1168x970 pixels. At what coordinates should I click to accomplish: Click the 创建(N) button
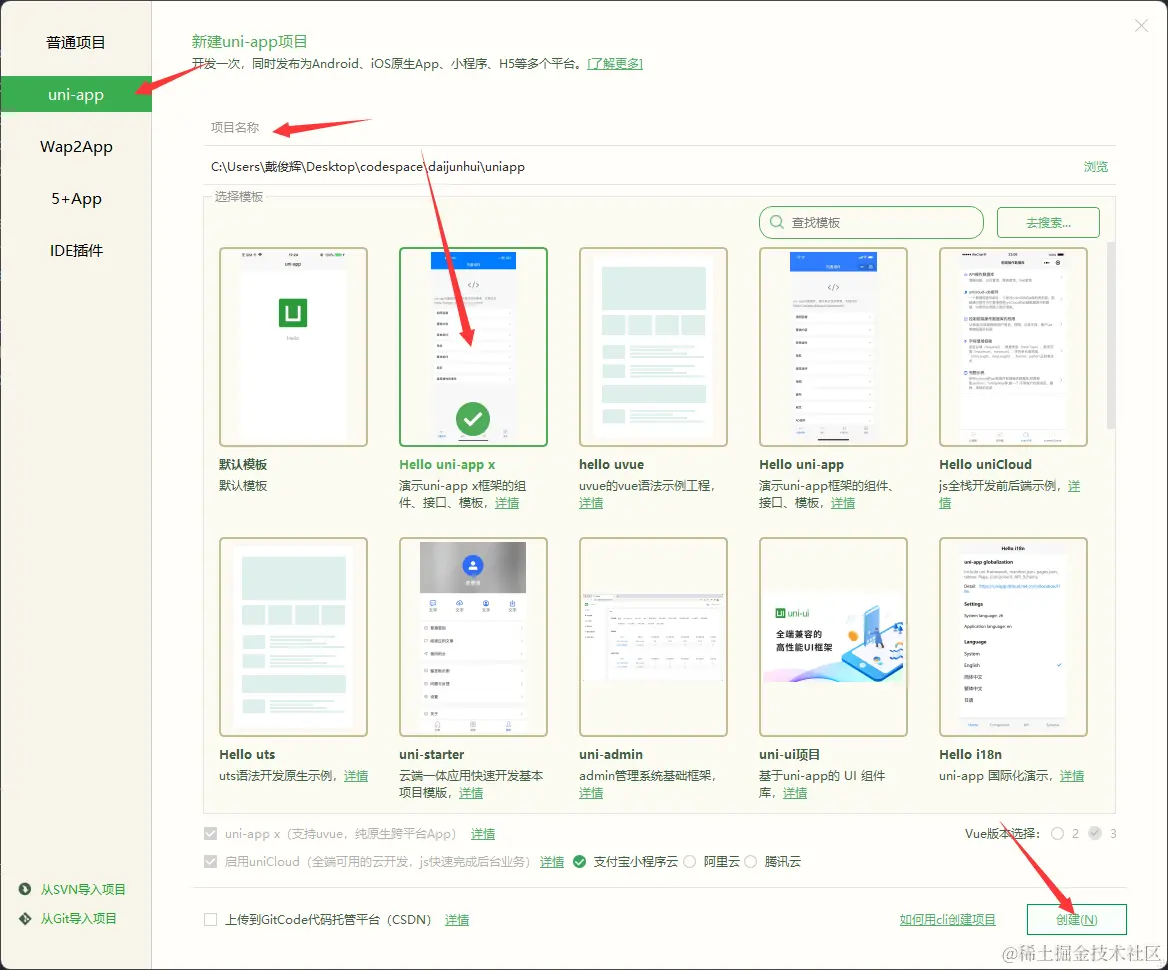1076,919
